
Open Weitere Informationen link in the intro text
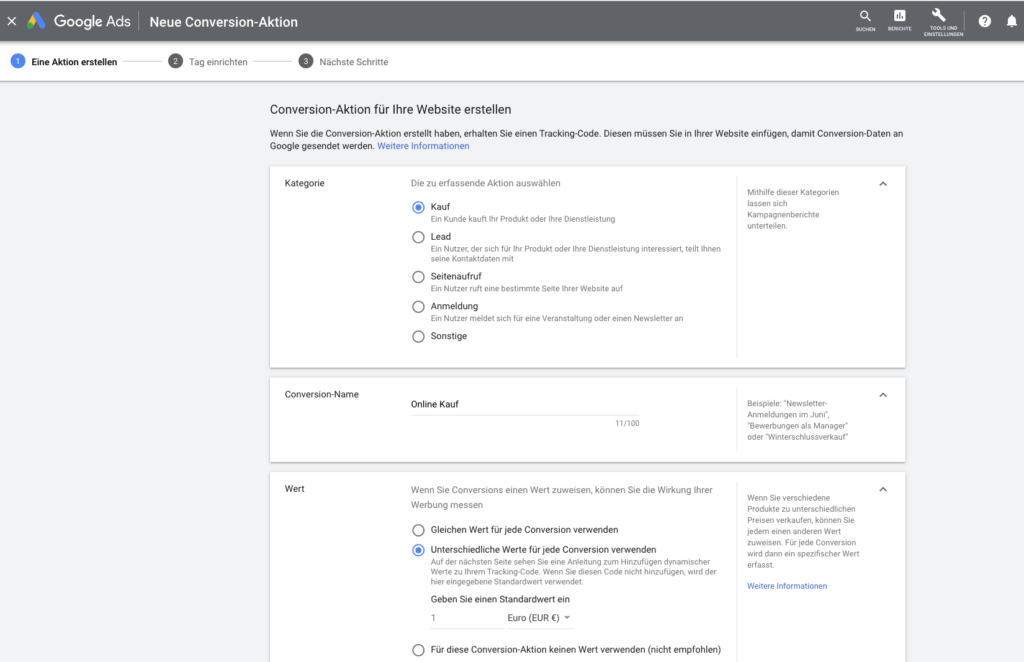coord(423,146)
